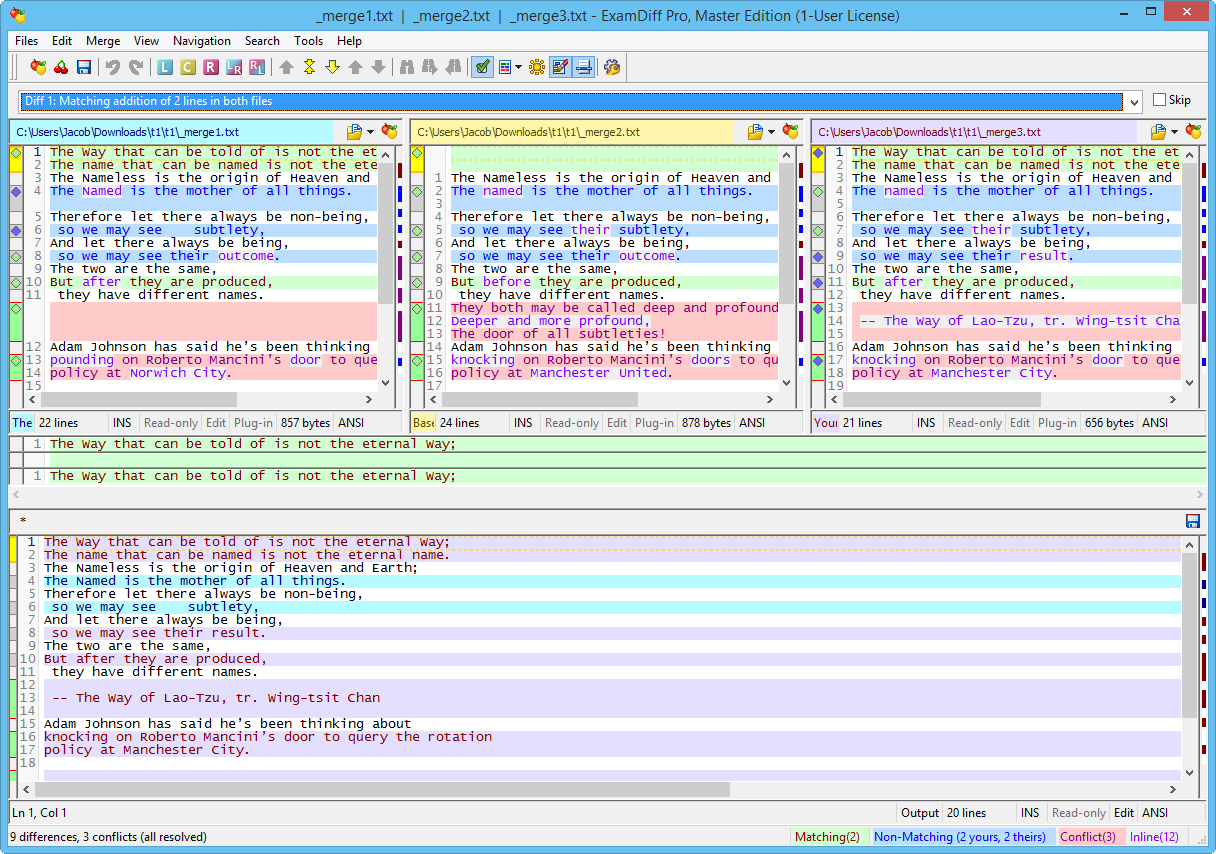1216x854 pixels.
Task: Click the _merge3.txt file path field
Action: 974,132
